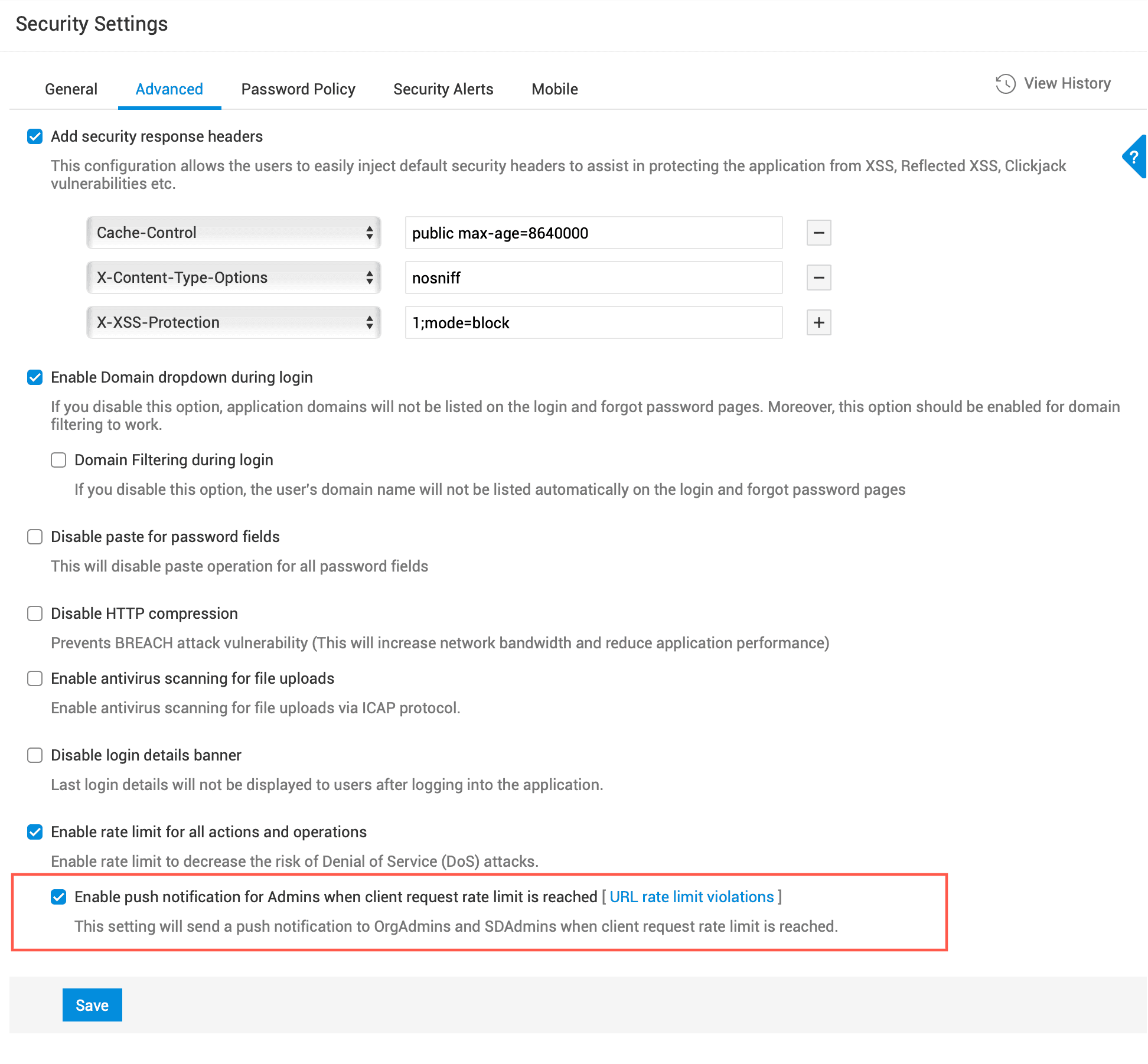Check Disable paste for password fields
Viewport: 1148px width, 1064px height.
35,537
